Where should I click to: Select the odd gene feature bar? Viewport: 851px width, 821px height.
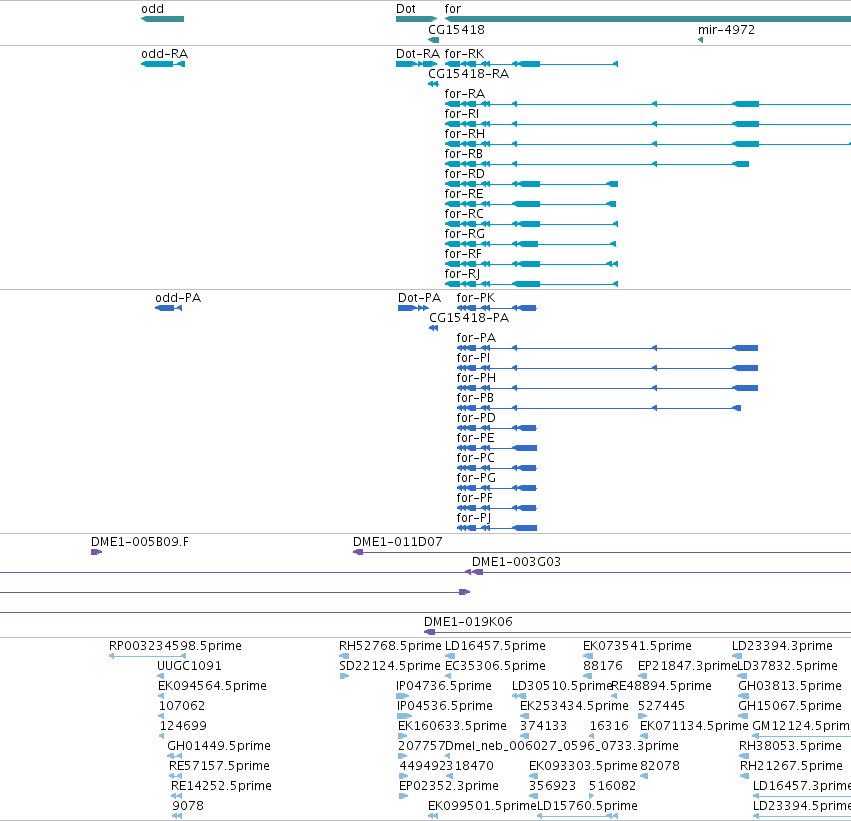click(162, 19)
